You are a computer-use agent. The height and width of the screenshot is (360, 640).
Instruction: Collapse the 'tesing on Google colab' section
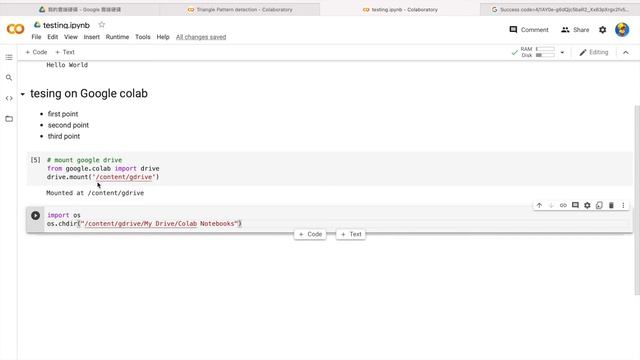[23, 94]
